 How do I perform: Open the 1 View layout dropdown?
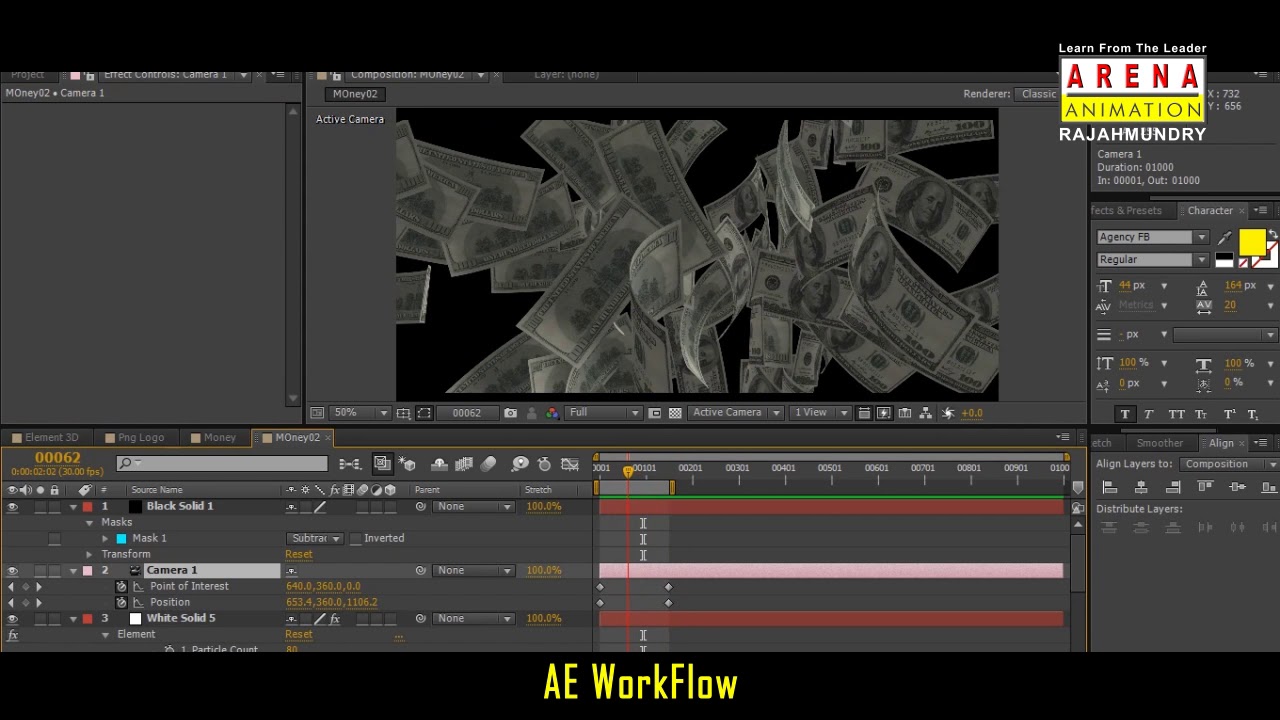click(x=820, y=413)
